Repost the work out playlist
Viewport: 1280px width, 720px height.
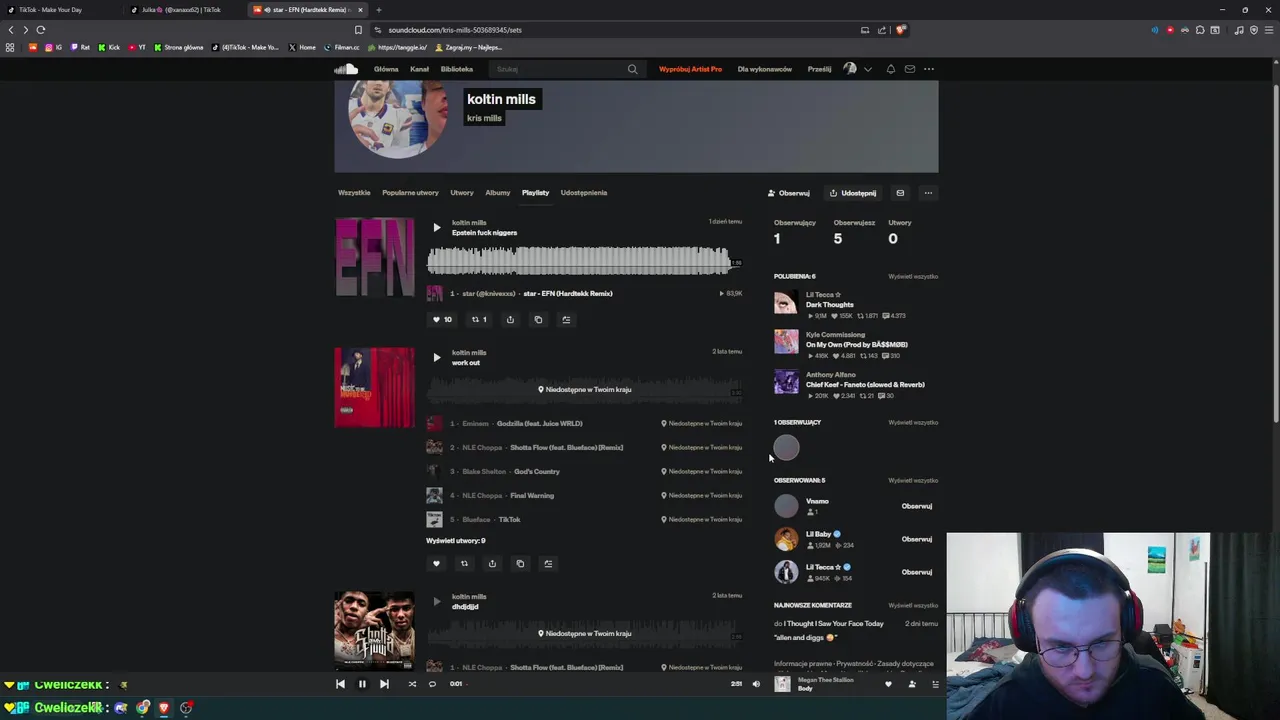464,563
